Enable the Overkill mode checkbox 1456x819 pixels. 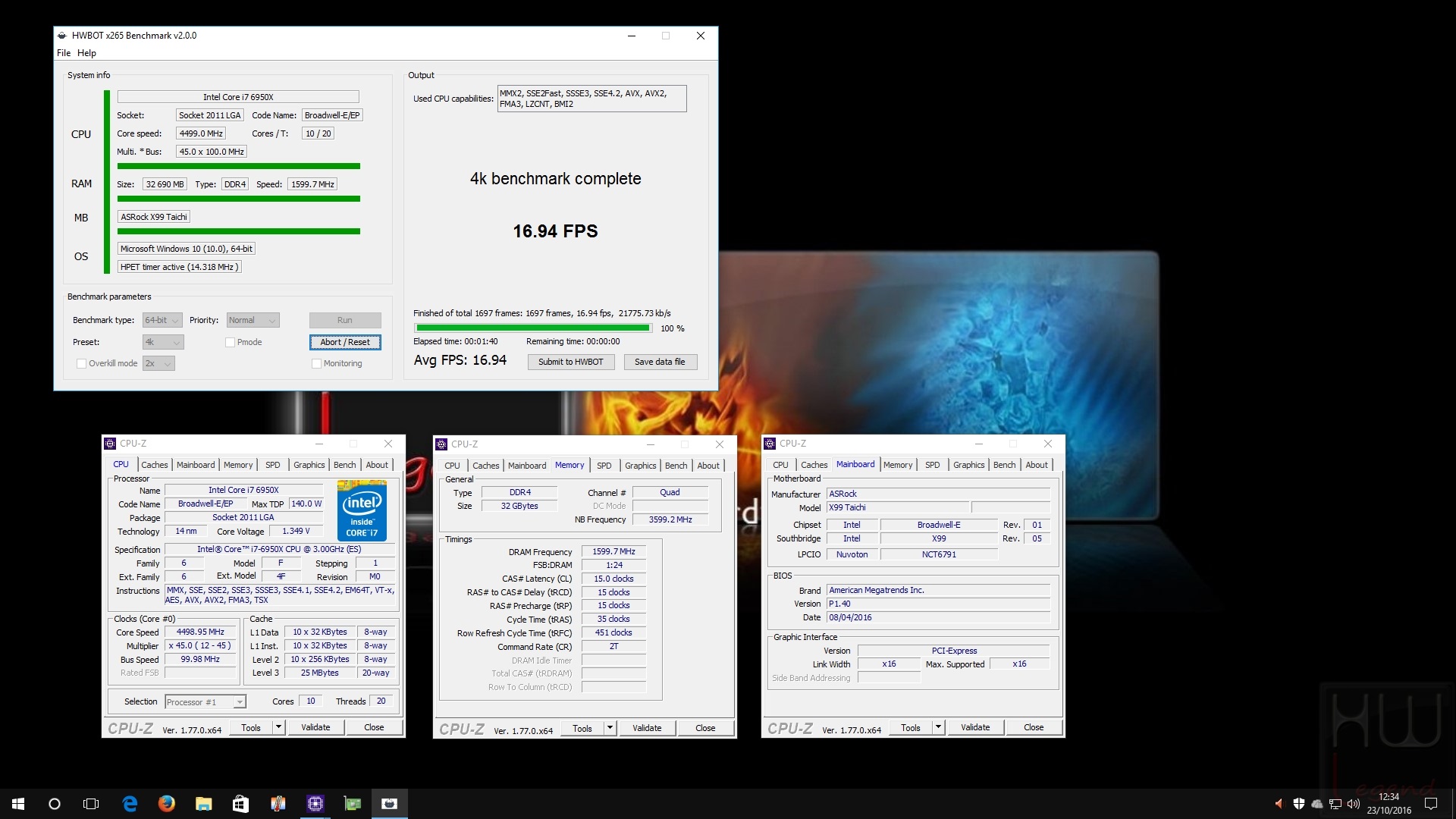(81, 364)
